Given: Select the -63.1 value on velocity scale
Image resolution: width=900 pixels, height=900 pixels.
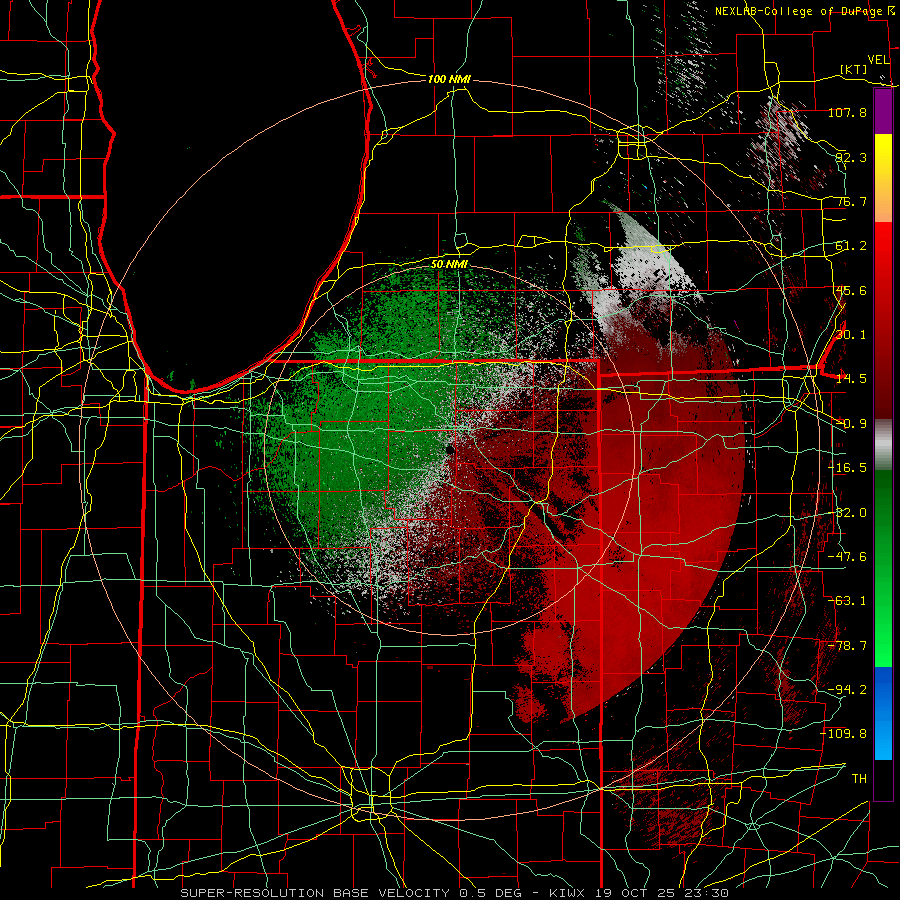Looking at the screenshot, I should pyautogui.click(x=847, y=601).
